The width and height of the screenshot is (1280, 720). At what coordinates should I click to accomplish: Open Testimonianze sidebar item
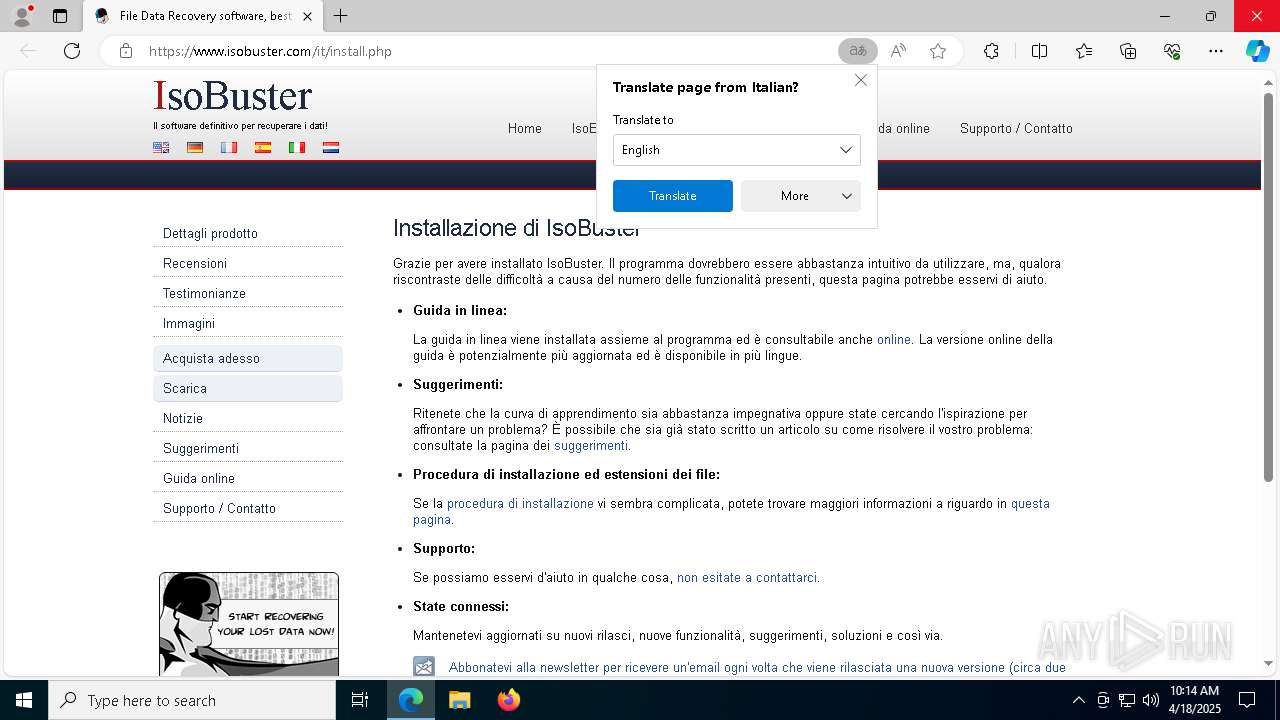248,293
